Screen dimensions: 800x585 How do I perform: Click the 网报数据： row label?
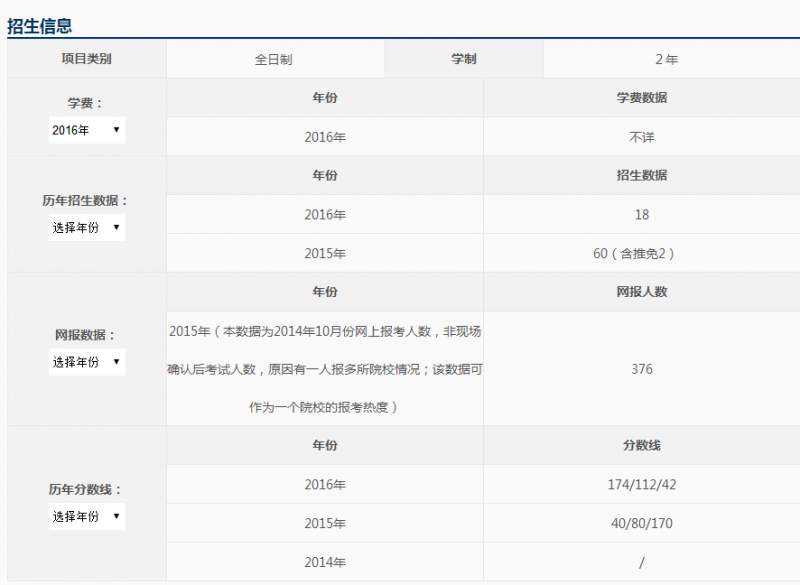pos(85,335)
